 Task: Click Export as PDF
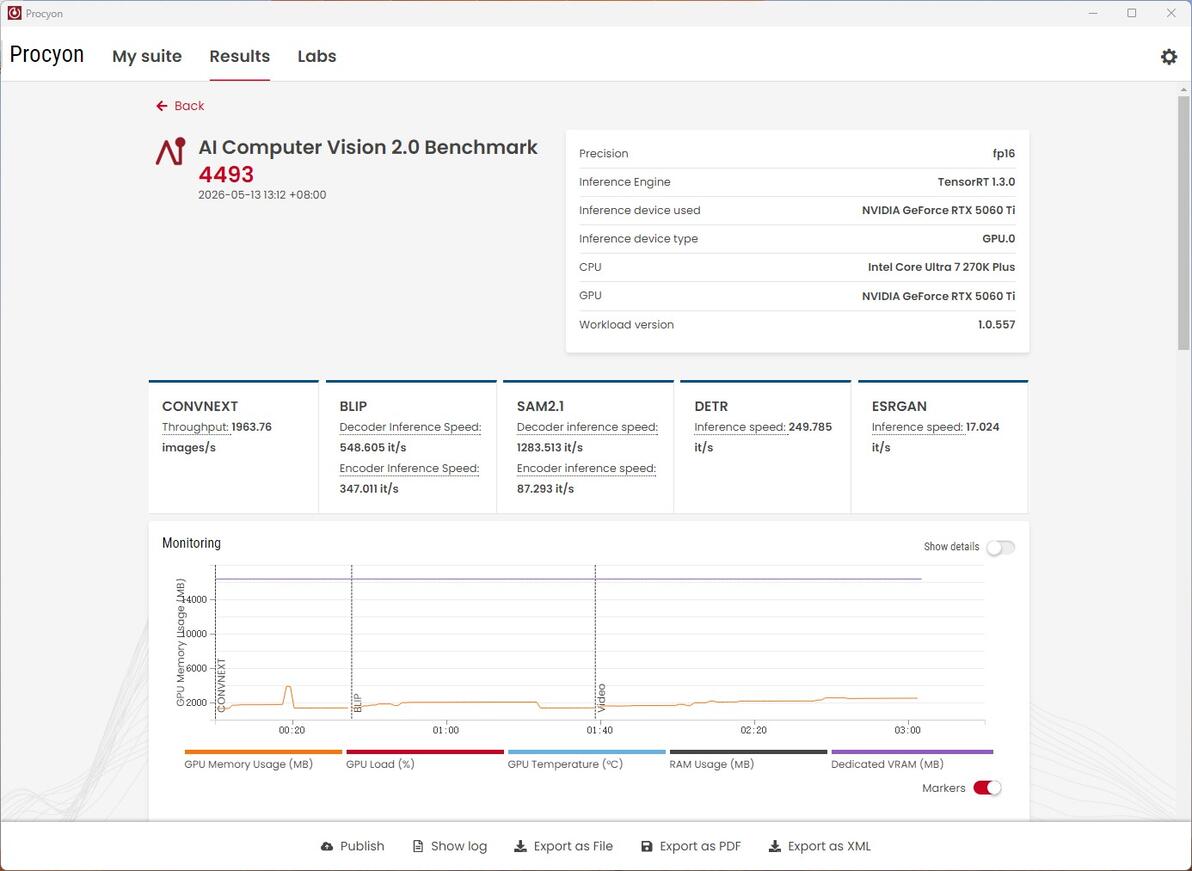point(691,846)
